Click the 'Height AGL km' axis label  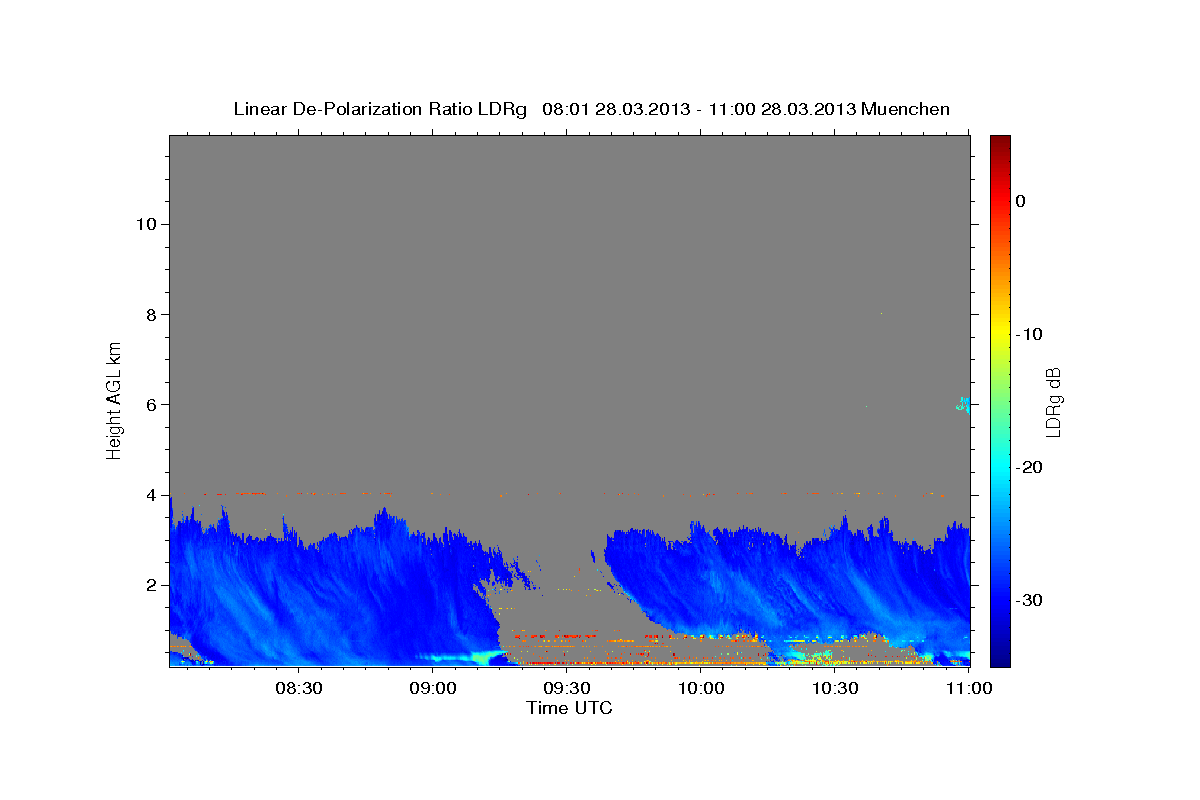114,399
